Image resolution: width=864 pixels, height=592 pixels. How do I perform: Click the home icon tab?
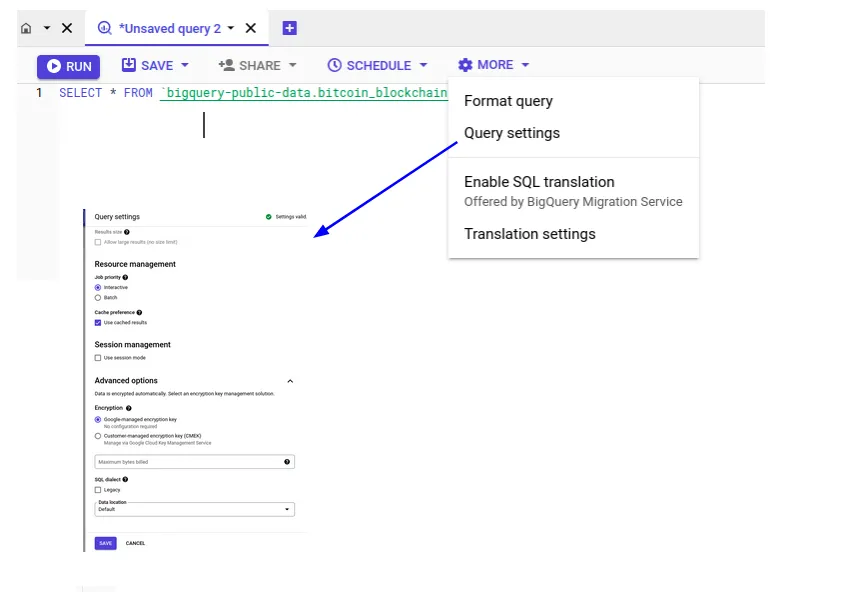tap(26, 28)
